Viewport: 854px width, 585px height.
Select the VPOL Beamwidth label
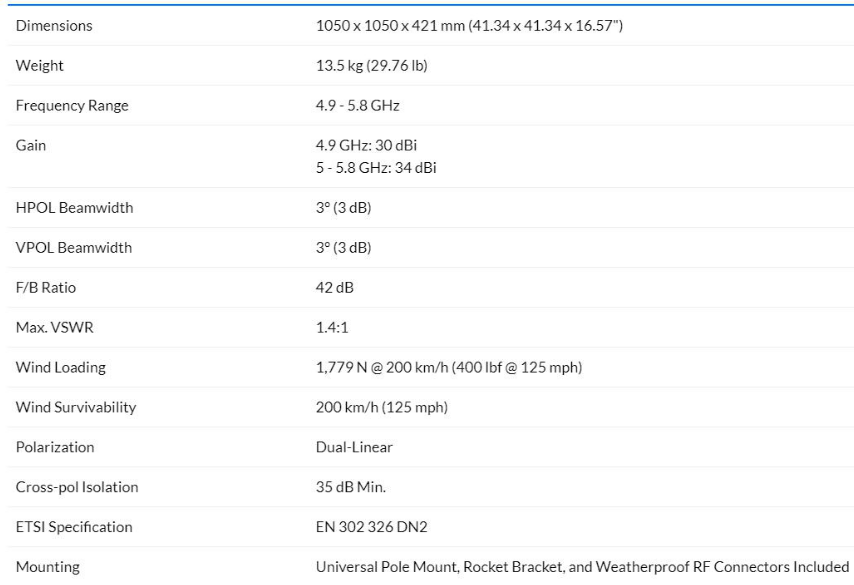pos(74,248)
